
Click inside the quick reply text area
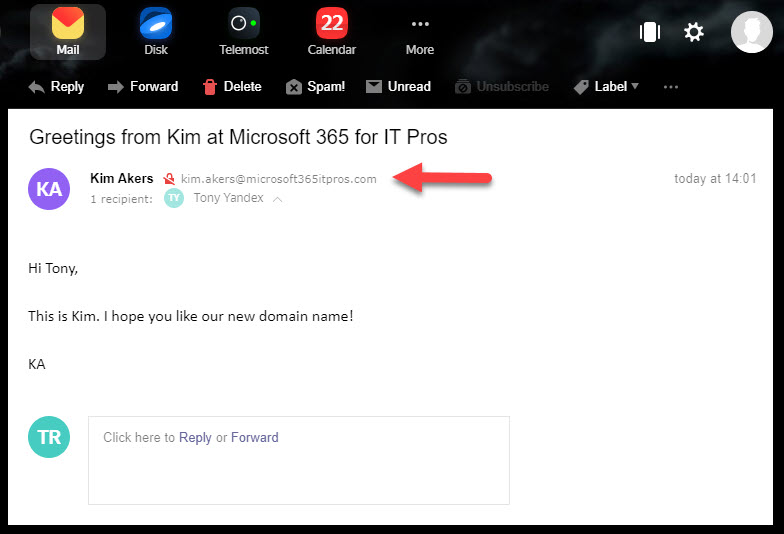coord(299,460)
